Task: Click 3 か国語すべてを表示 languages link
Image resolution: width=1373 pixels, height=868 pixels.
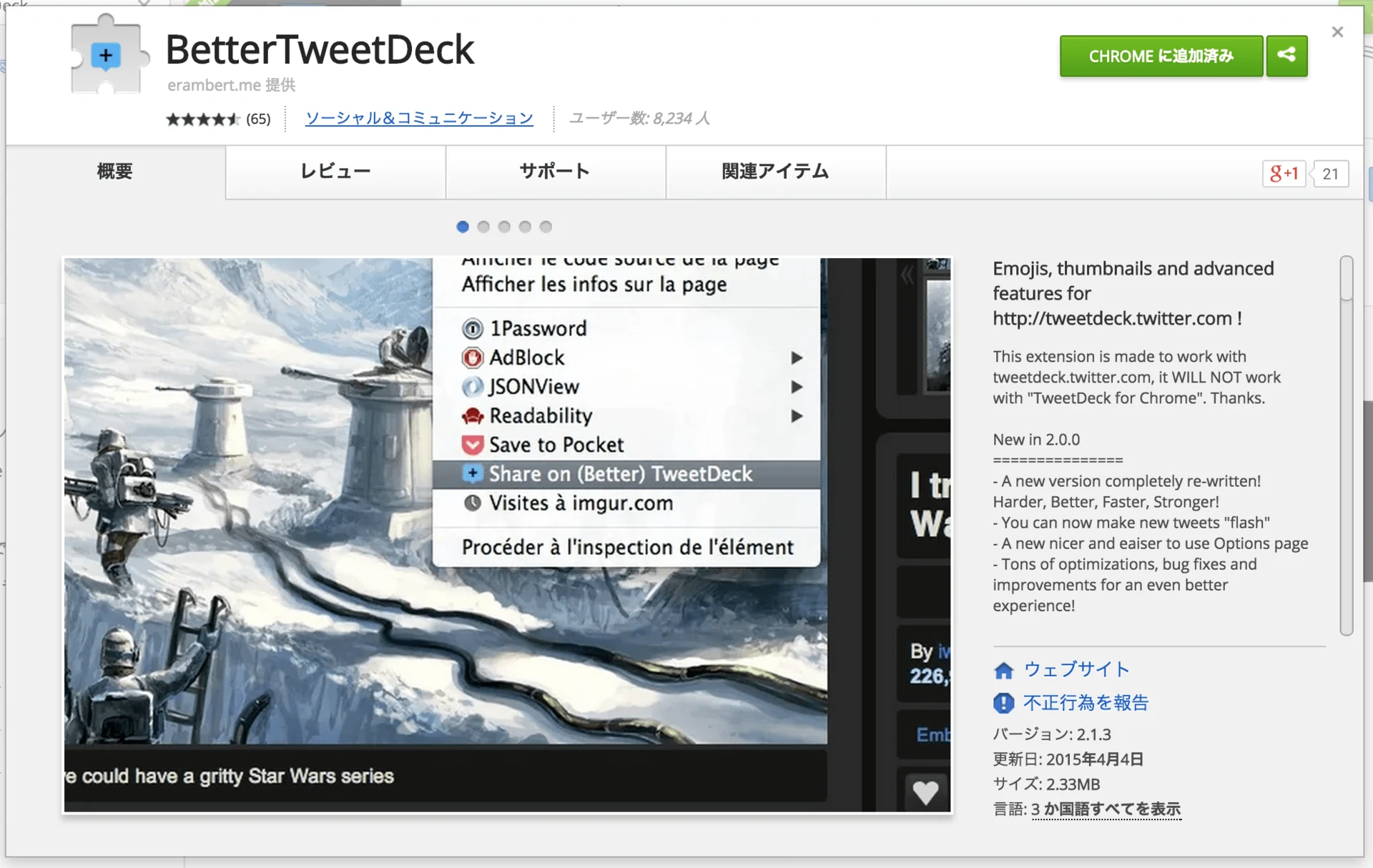Action: coord(1106,809)
